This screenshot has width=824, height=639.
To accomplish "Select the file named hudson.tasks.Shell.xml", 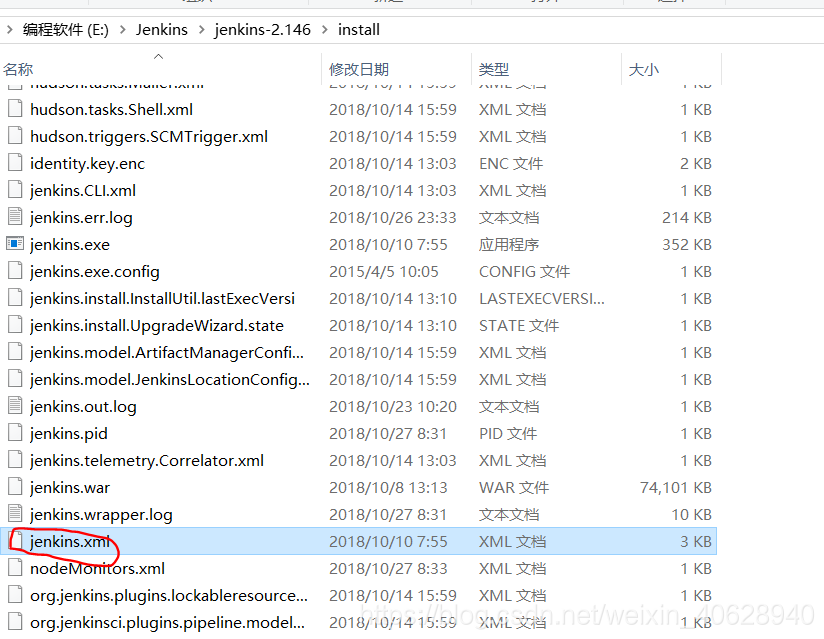I will pos(111,109).
